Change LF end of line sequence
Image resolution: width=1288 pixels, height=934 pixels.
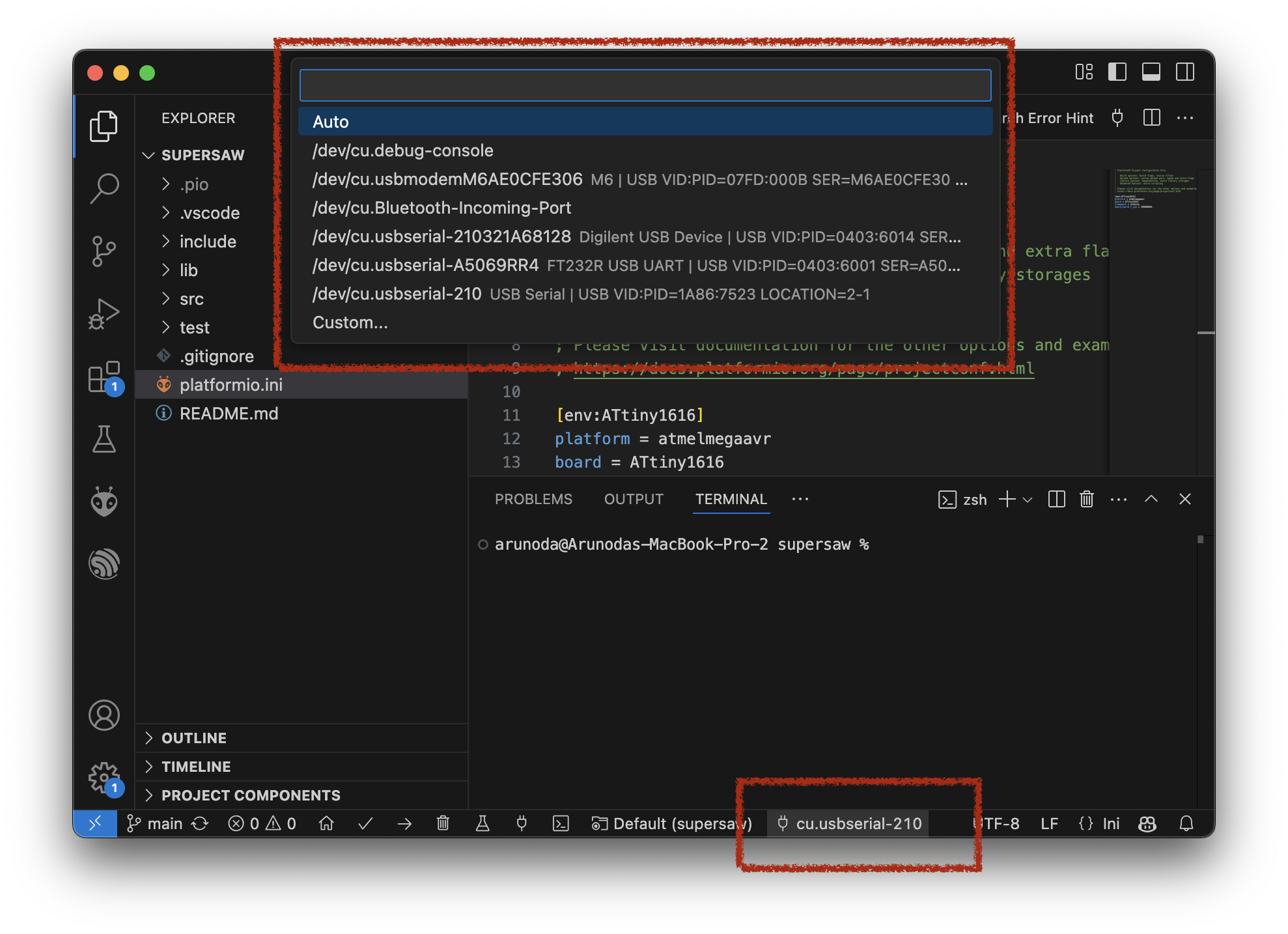coord(1049,824)
